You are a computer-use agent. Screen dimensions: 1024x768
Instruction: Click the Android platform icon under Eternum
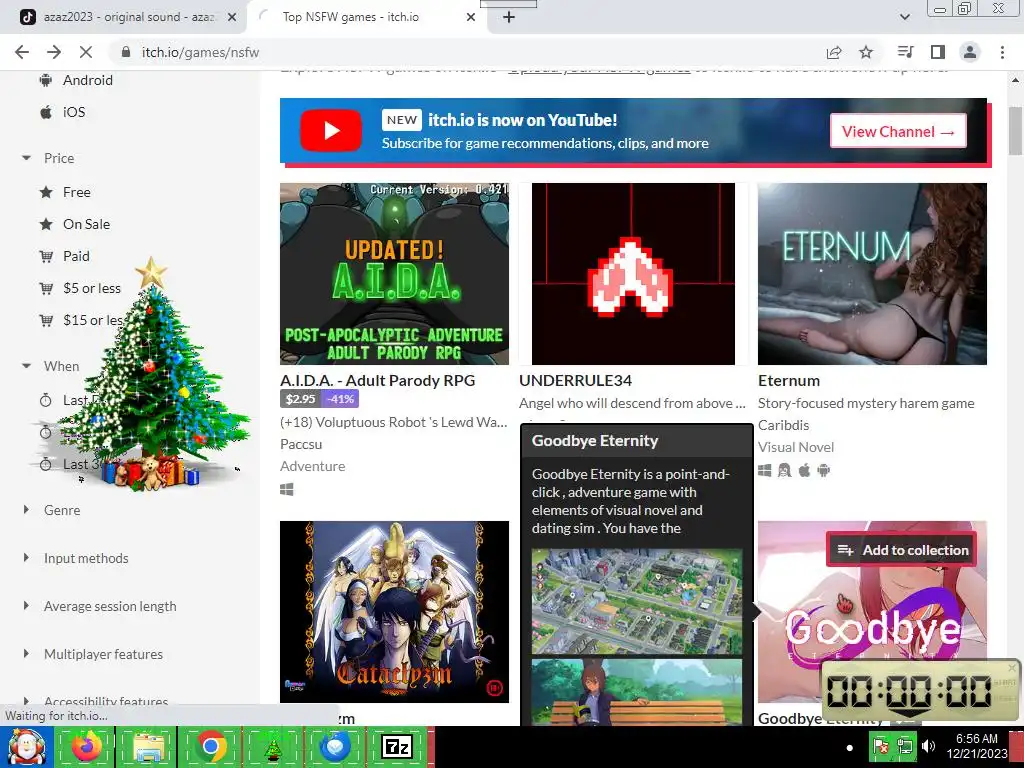click(x=824, y=470)
